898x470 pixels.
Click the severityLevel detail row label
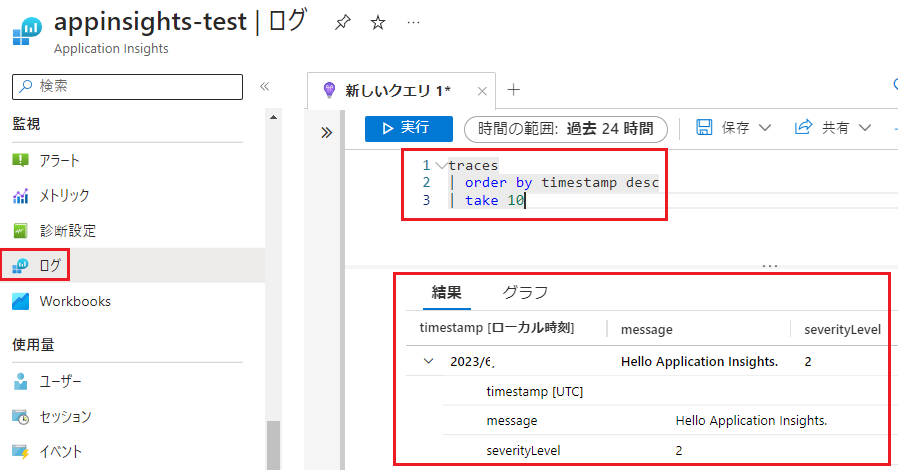pyautogui.click(x=523, y=451)
